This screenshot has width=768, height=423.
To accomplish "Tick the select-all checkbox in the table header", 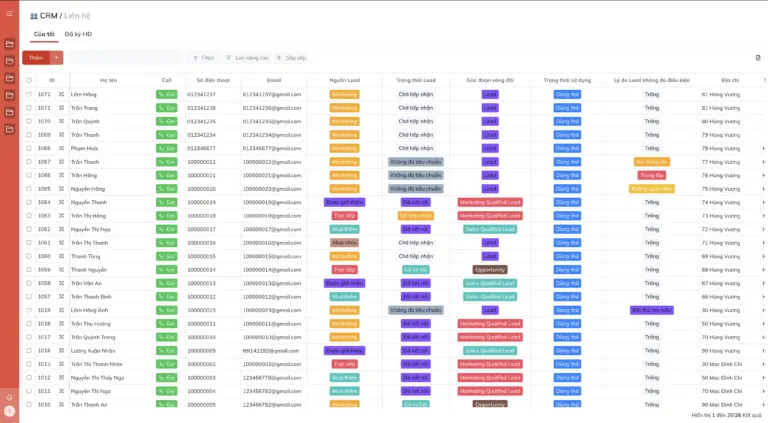I will pyautogui.click(x=29, y=80).
